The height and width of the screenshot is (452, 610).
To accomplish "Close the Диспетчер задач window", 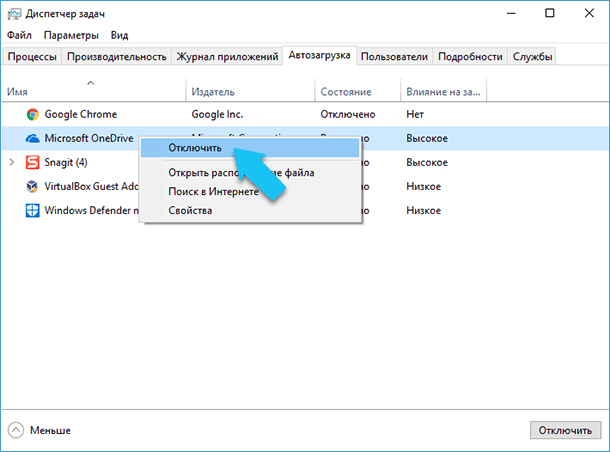I will [x=589, y=14].
